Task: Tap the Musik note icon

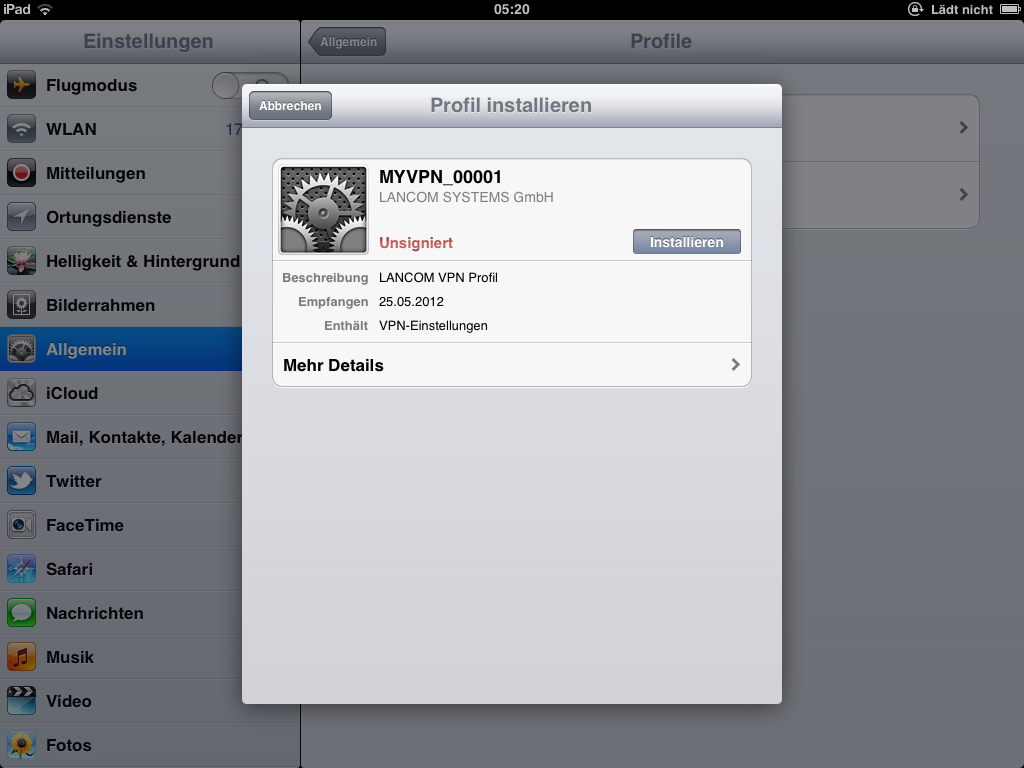Action: tap(22, 657)
